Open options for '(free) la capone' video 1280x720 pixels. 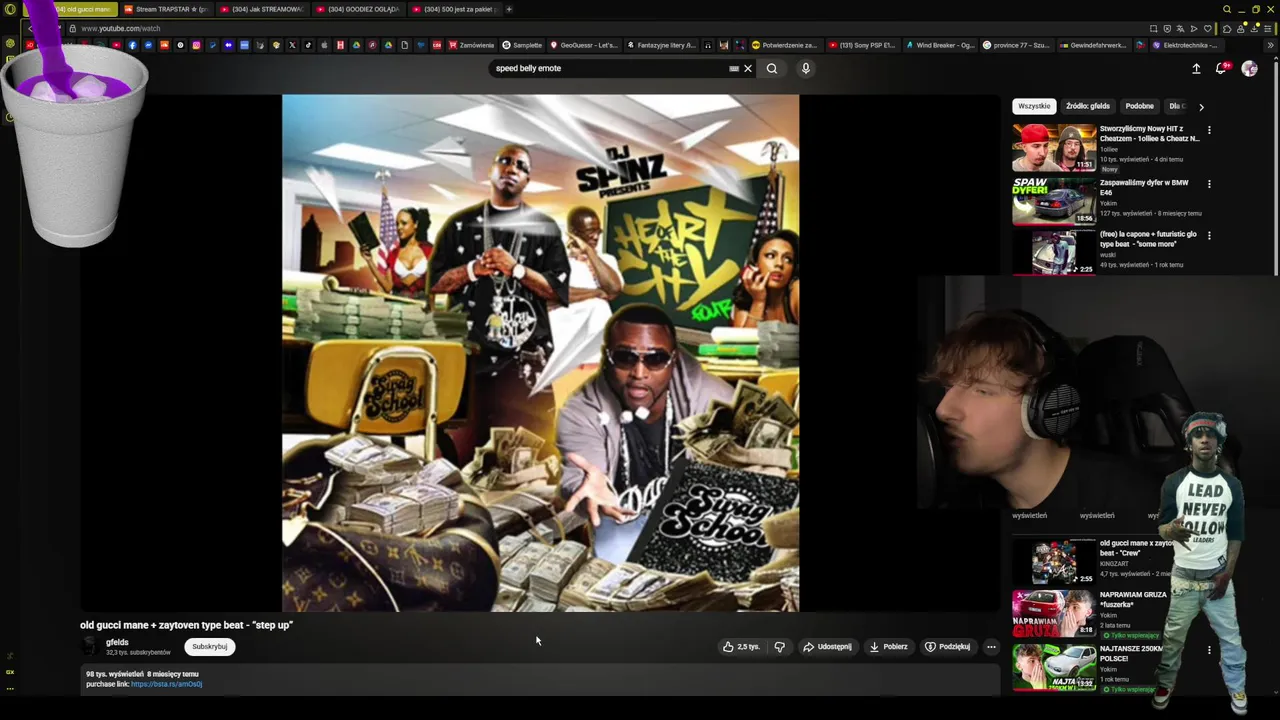coord(1209,236)
